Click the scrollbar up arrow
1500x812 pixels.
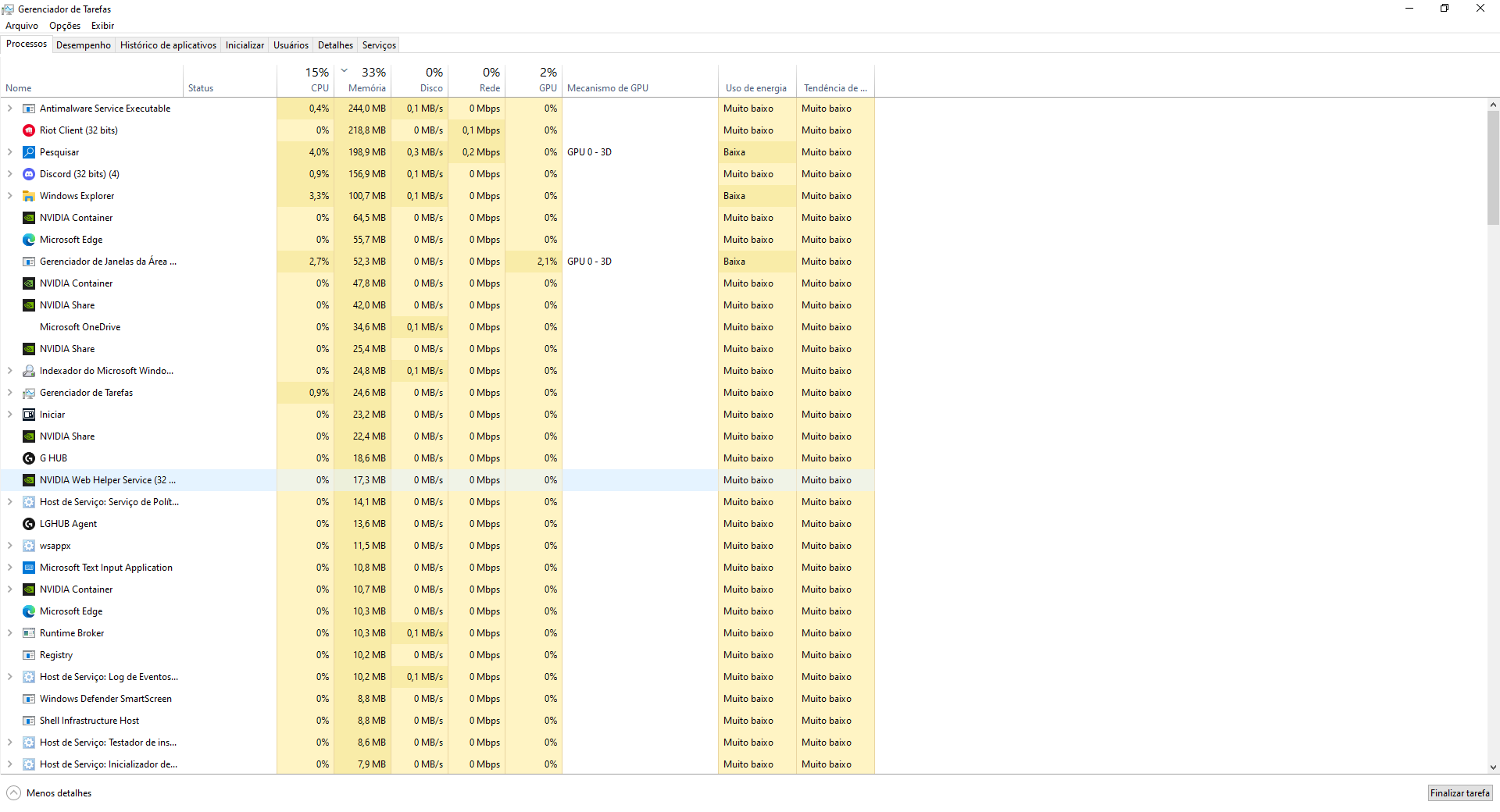[x=1493, y=105]
